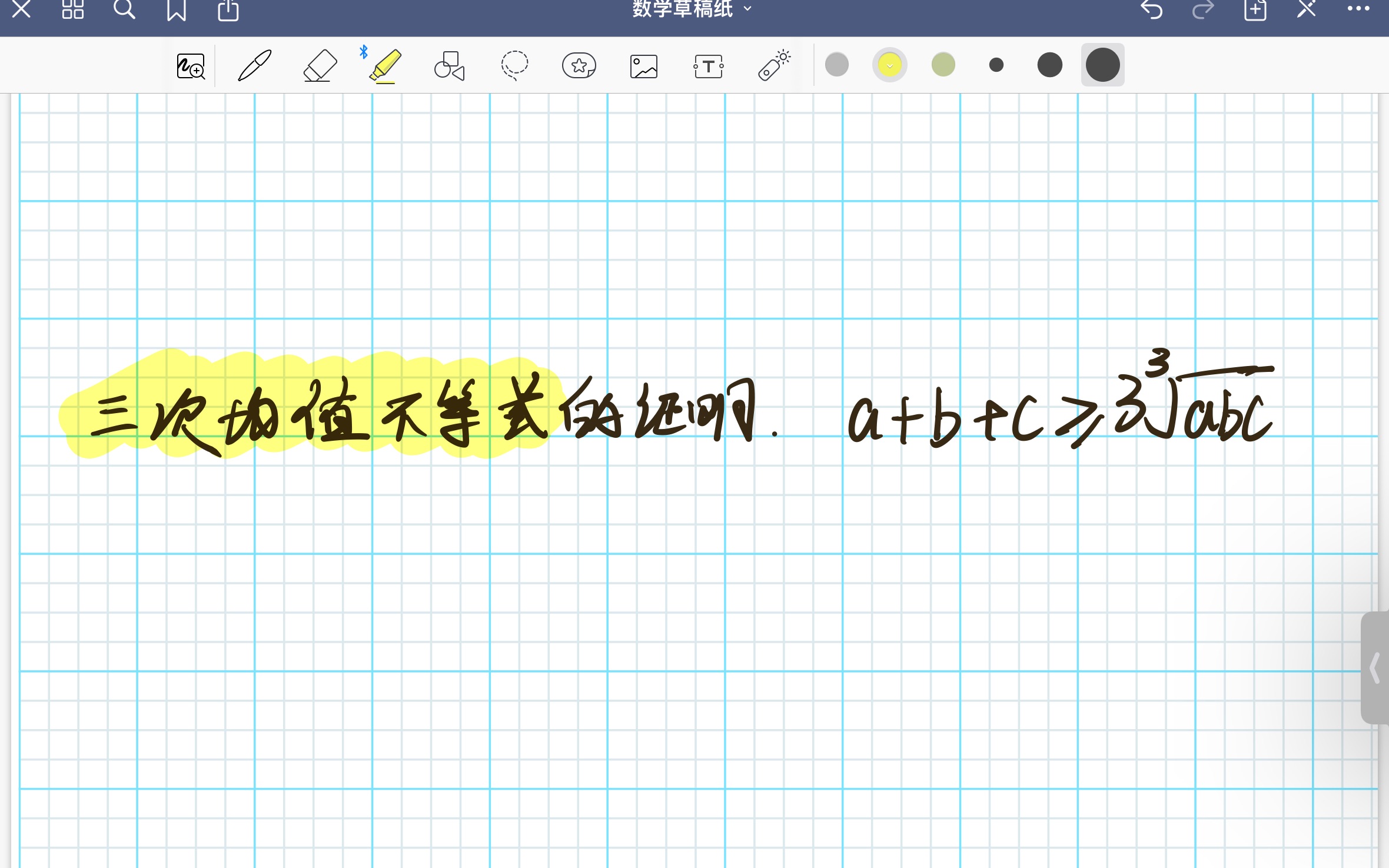The width and height of the screenshot is (1389, 868).
Task: Activate the Laser pointer tool
Action: coord(774,65)
